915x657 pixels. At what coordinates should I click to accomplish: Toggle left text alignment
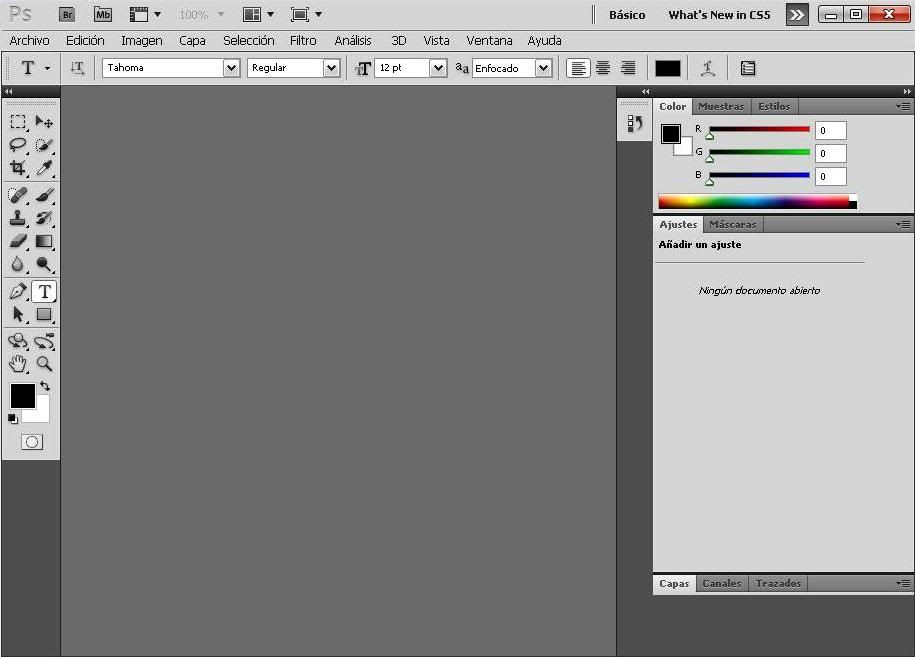point(578,68)
